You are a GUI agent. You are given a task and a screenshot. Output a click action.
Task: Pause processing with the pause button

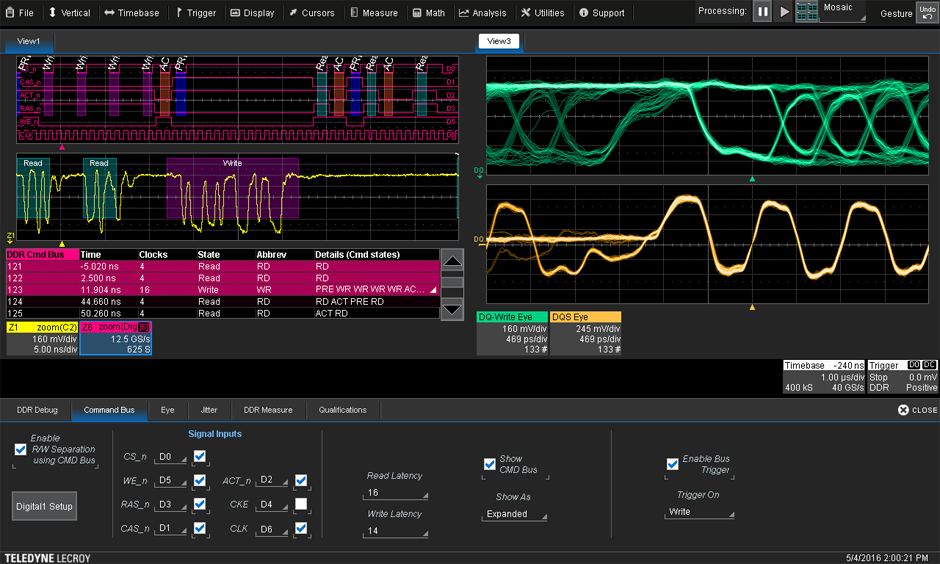tap(762, 12)
